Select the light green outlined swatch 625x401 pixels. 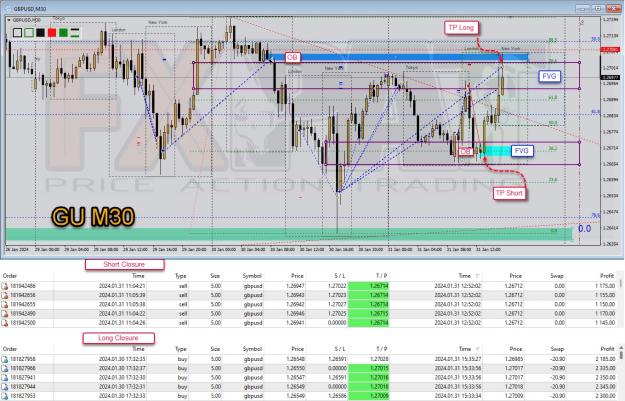click(x=29, y=33)
